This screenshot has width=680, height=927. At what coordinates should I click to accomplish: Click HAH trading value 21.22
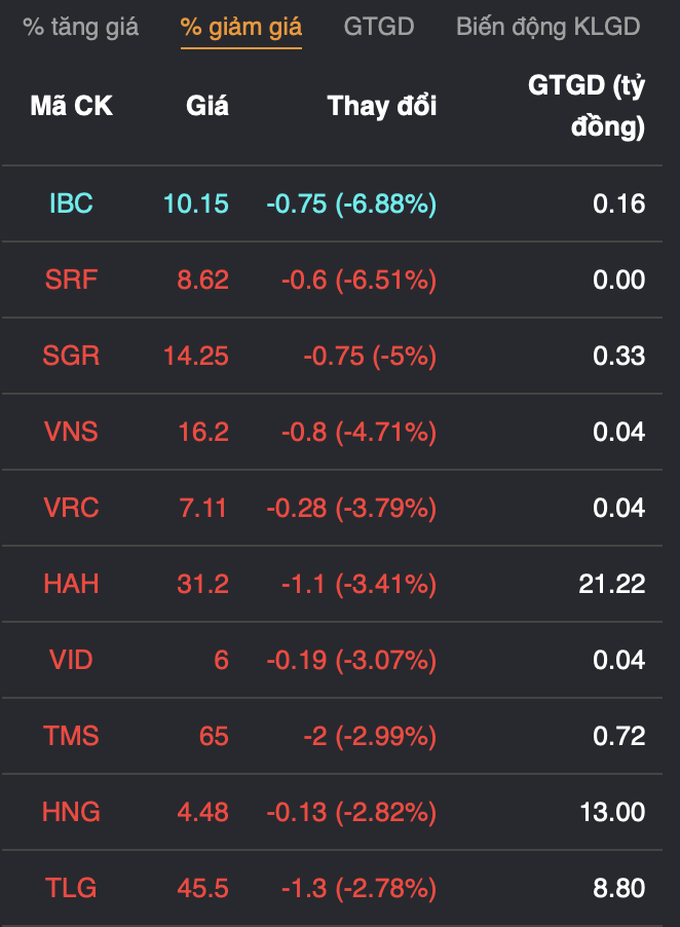612,584
